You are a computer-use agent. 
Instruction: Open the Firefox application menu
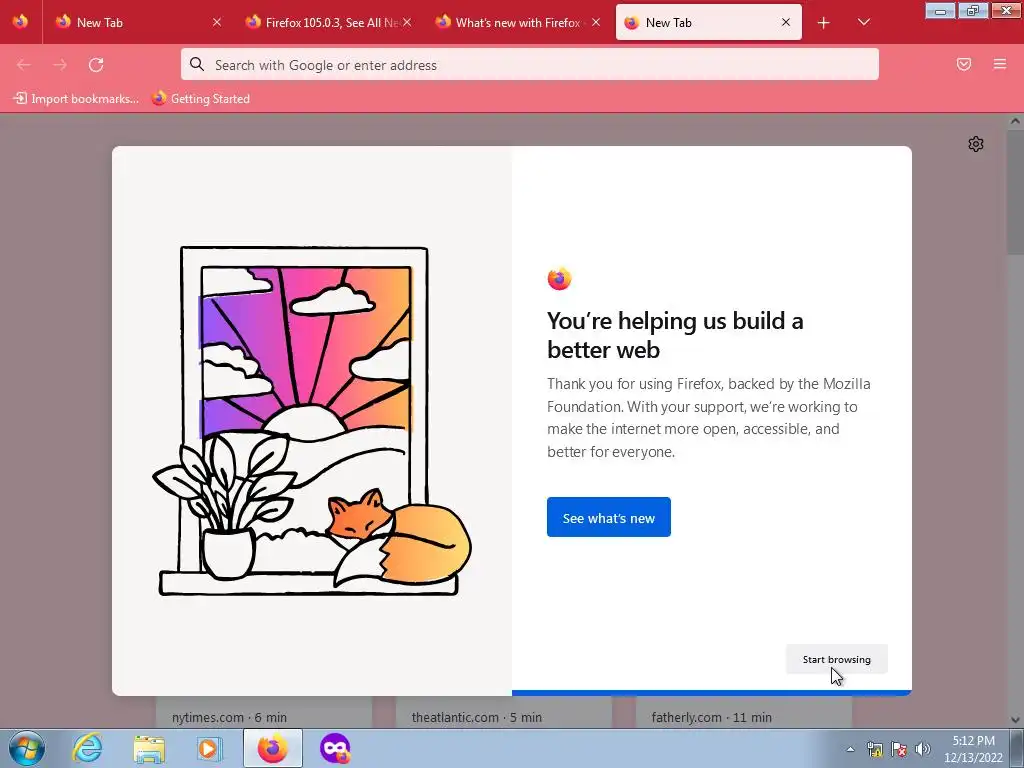999,64
